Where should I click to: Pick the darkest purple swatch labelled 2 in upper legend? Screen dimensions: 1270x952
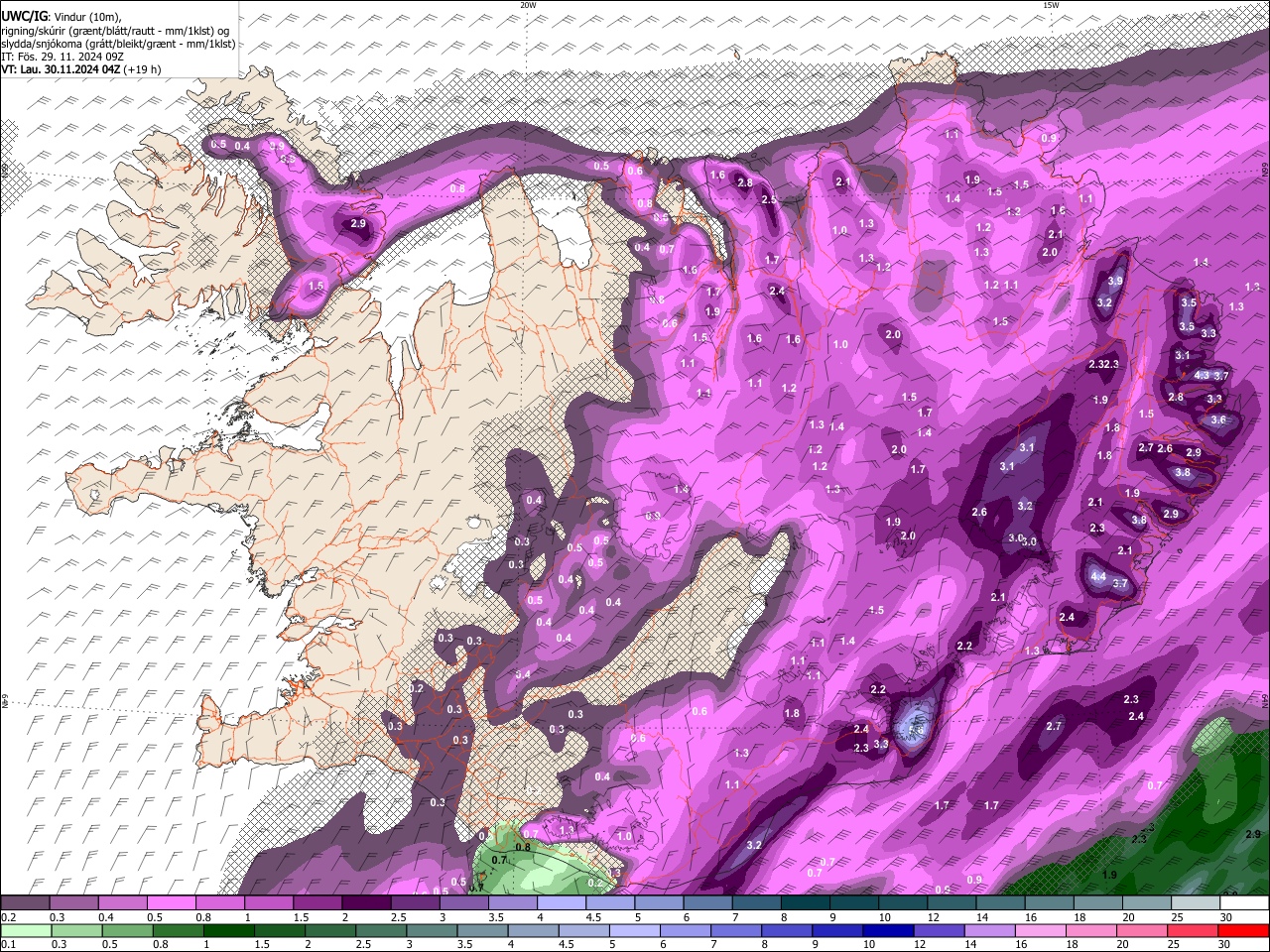366,902
